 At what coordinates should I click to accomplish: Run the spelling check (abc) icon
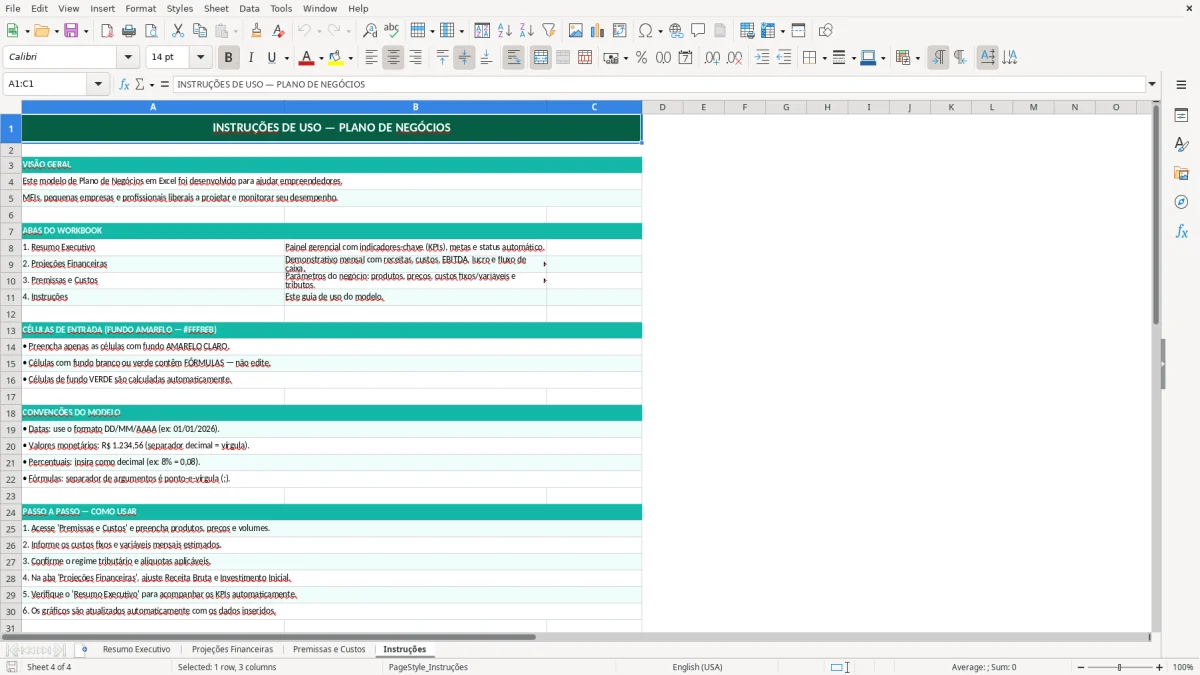pos(392,31)
